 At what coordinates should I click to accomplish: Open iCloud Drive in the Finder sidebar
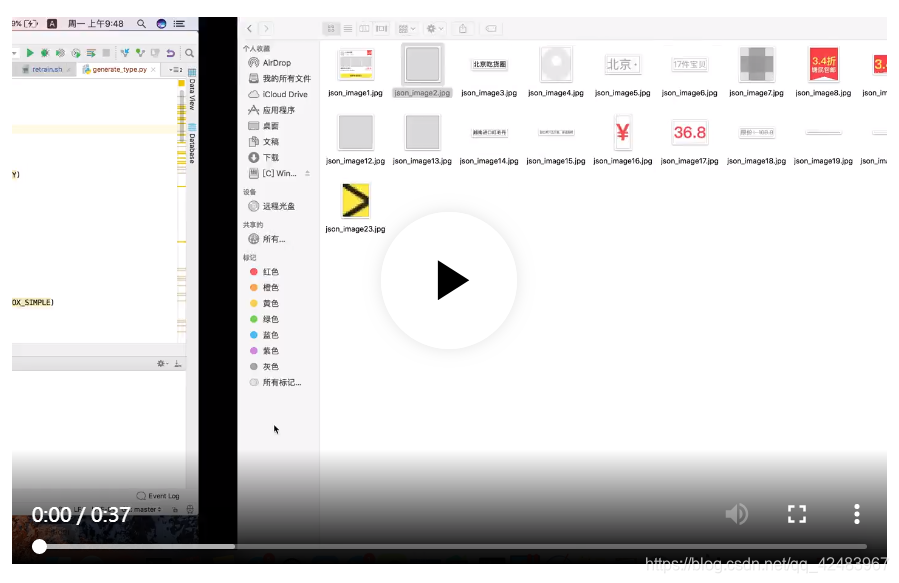(x=278, y=94)
